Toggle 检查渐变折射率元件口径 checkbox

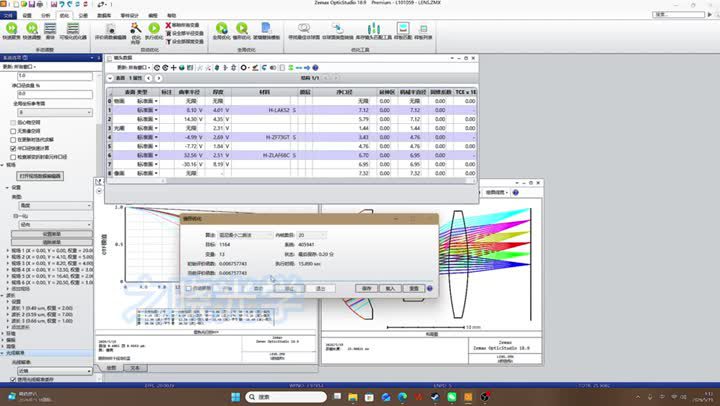coord(13,157)
